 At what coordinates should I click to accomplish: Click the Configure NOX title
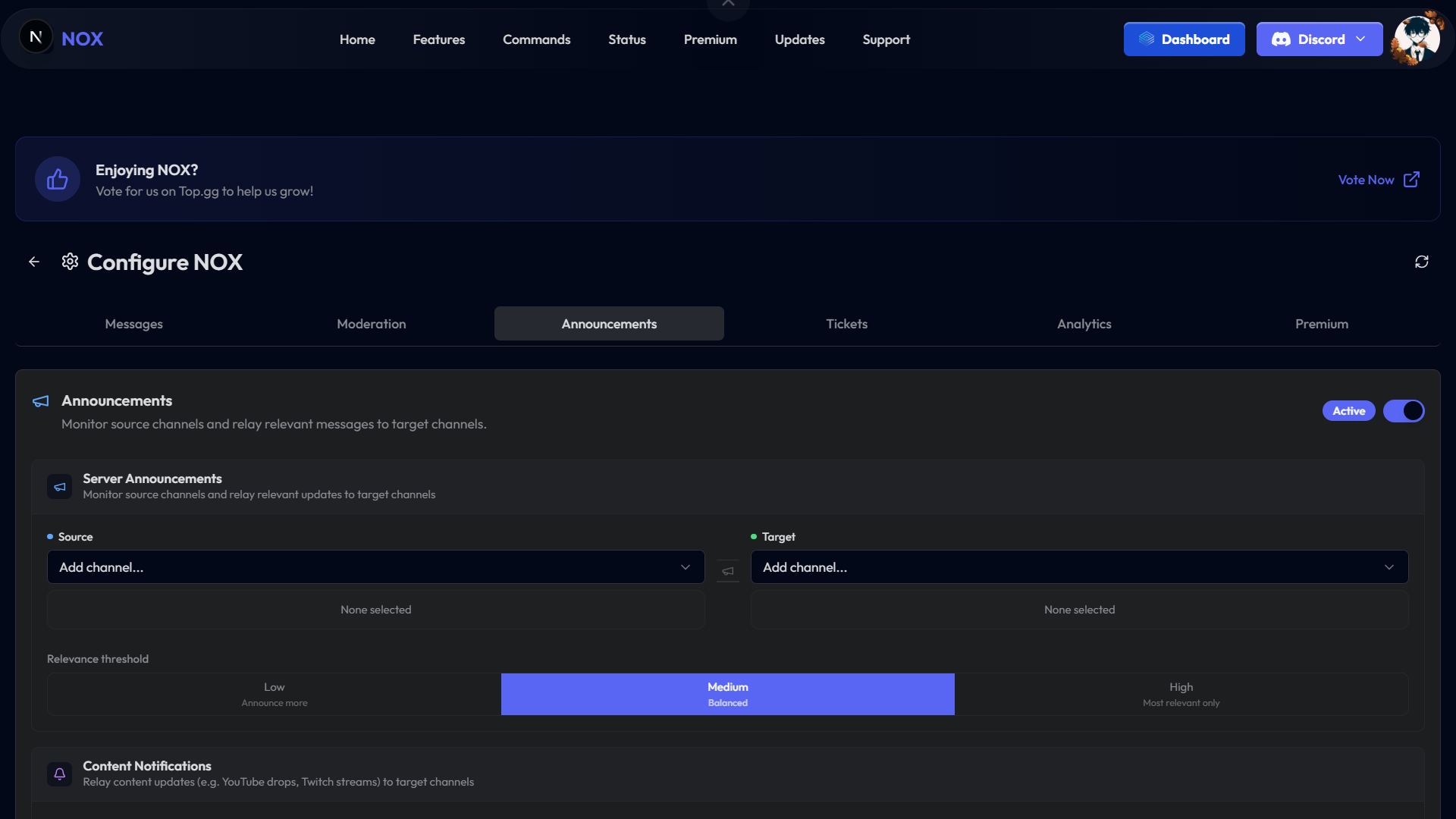(165, 262)
